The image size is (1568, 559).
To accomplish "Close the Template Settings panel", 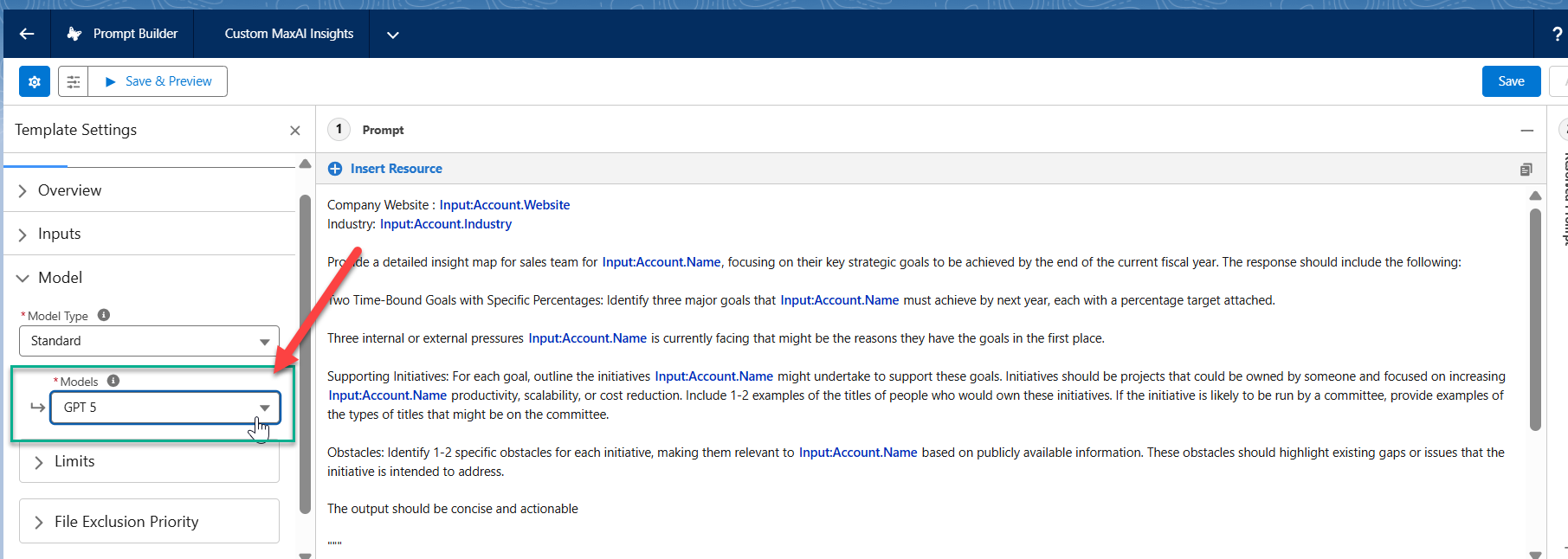I will tap(295, 131).
